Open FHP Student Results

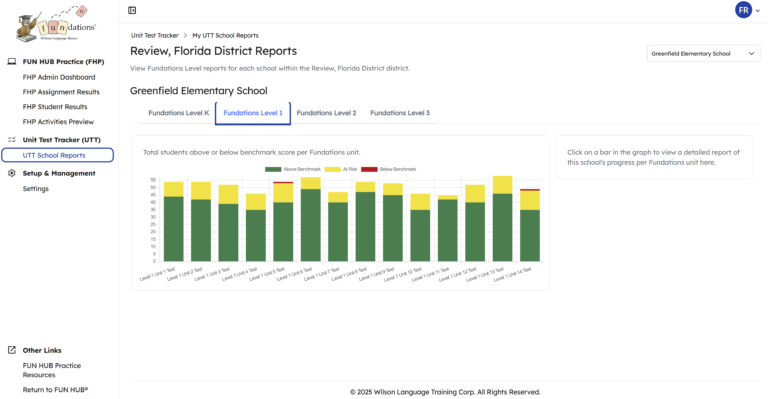coord(55,107)
